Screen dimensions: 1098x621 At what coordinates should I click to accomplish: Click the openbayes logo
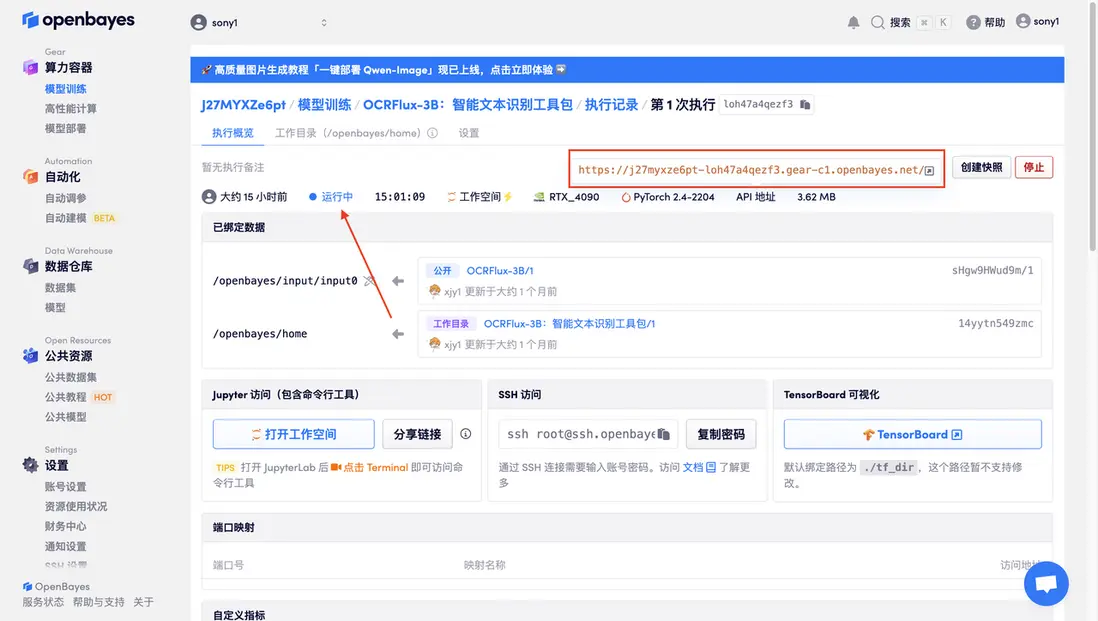click(x=78, y=20)
